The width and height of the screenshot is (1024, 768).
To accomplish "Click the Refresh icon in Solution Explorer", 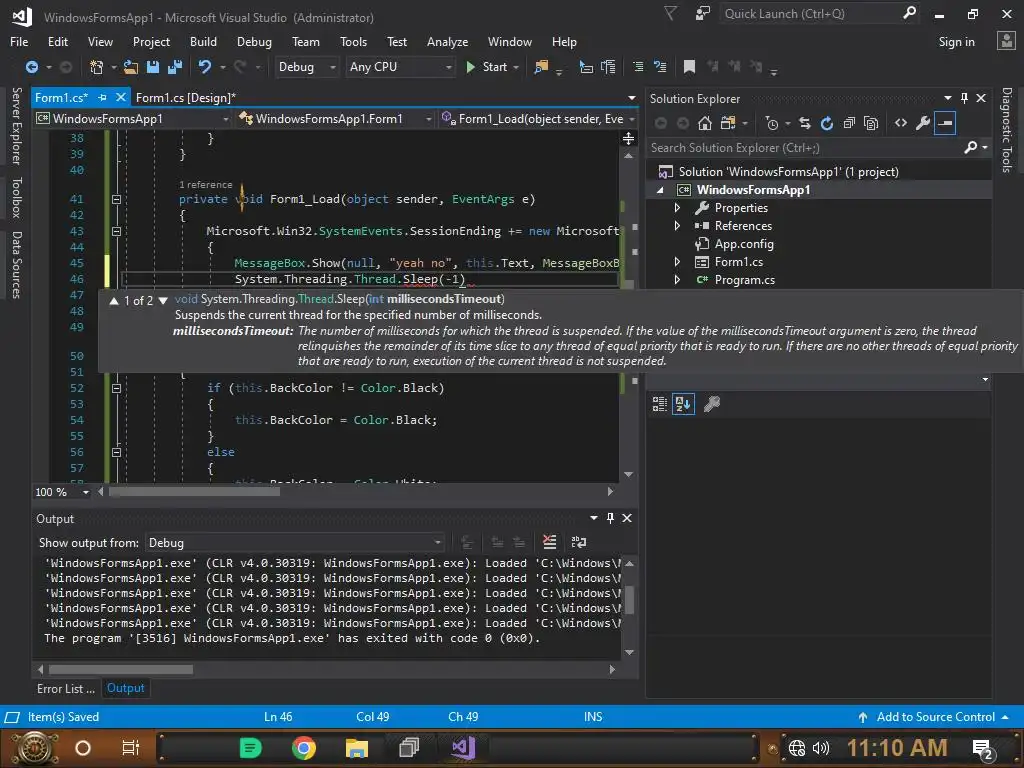I will pyautogui.click(x=827, y=123).
